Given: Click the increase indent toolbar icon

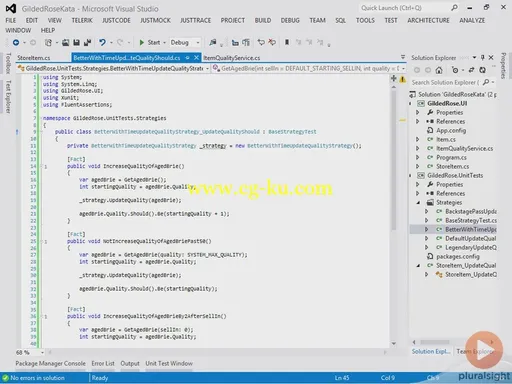Looking at the screenshot, I should (x=246, y=42).
